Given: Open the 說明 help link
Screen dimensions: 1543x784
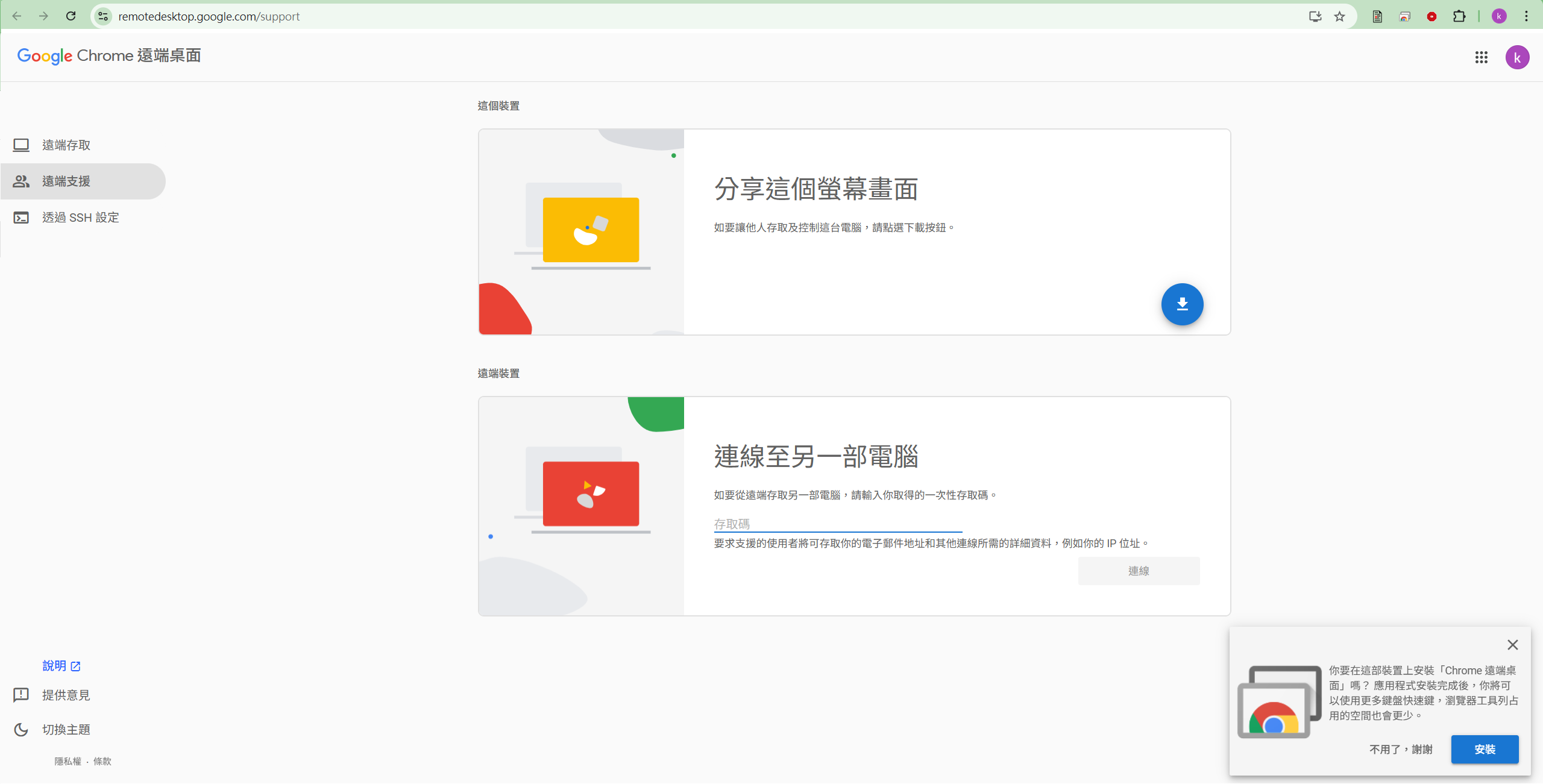Looking at the screenshot, I should [61, 666].
